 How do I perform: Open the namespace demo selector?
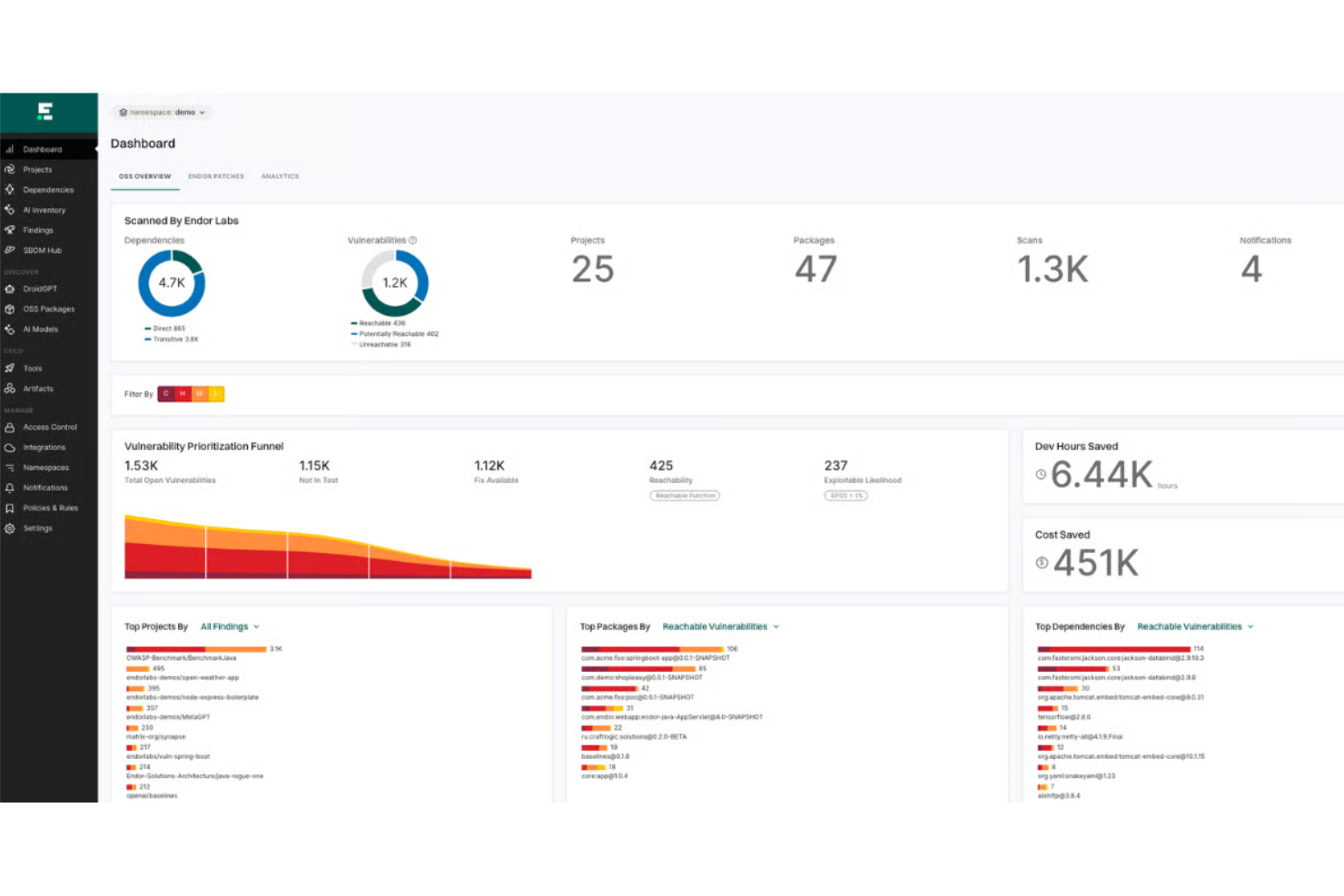click(x=163, y=113)
